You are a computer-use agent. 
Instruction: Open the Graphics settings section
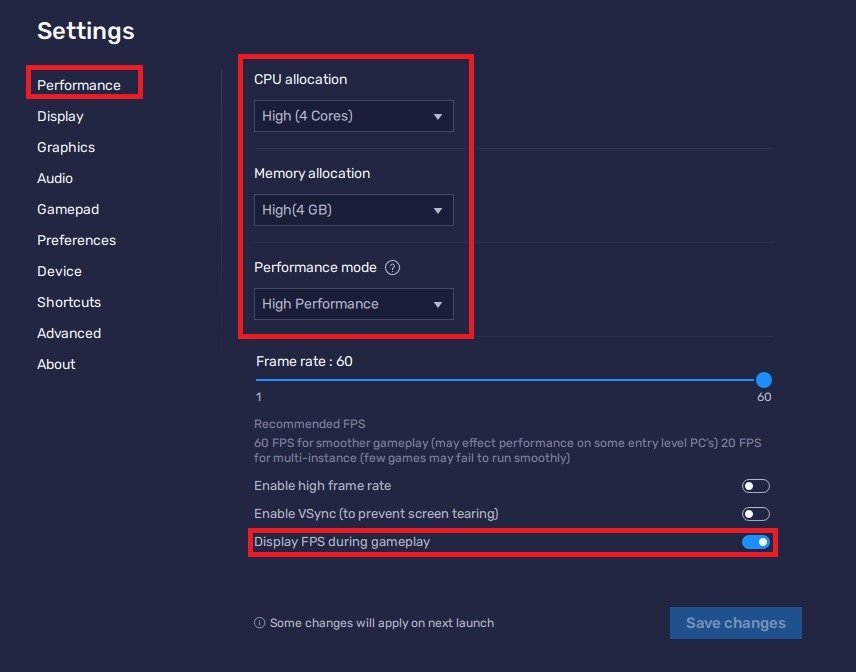point(66,147)
